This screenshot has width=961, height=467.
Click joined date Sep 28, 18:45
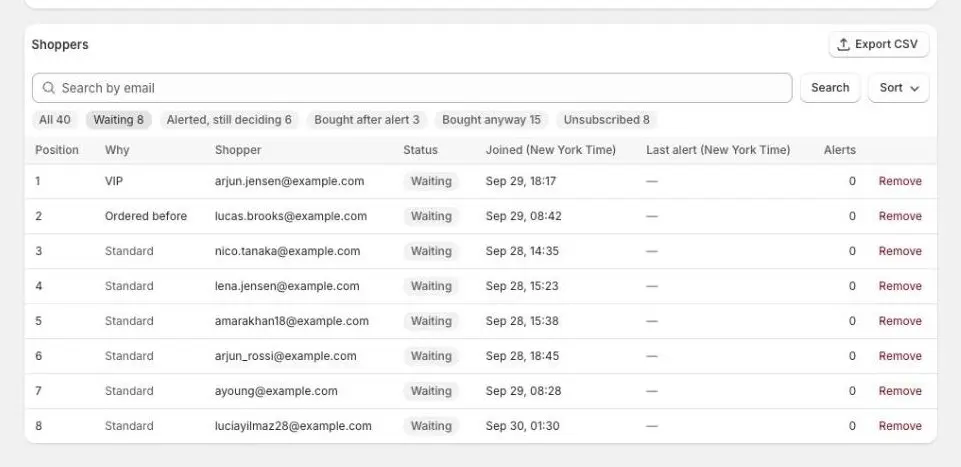pos(522,355)
